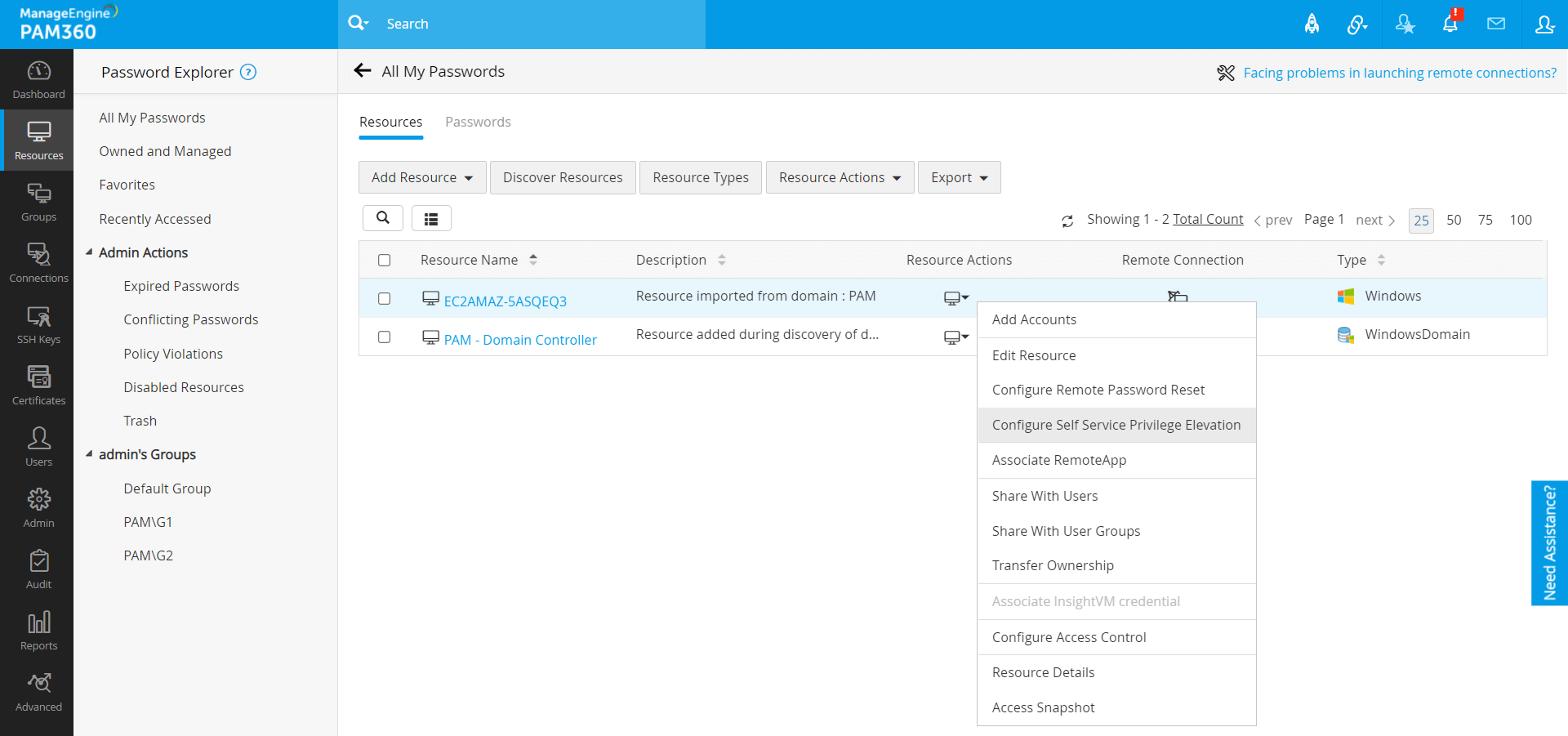1568x736 pixels.
Task: Open the SSH Keys sidebar icon
Action: (x=38, y=324)
